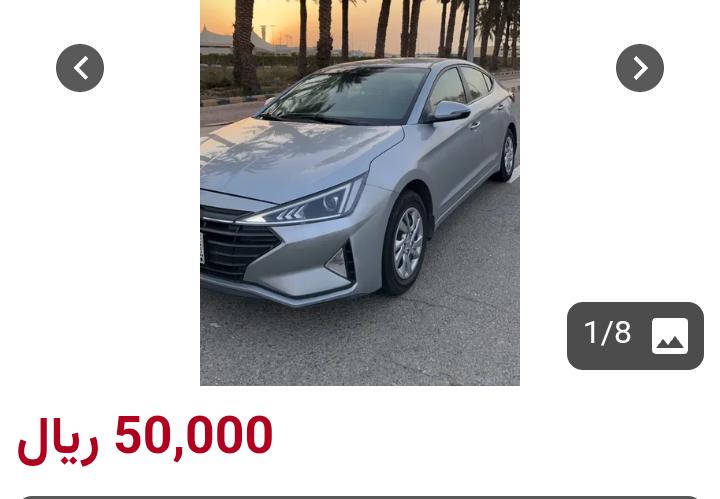Viewport: 720px width, 499px height.
Task: Open the silver car photo fullscreen
Action: 360,192
